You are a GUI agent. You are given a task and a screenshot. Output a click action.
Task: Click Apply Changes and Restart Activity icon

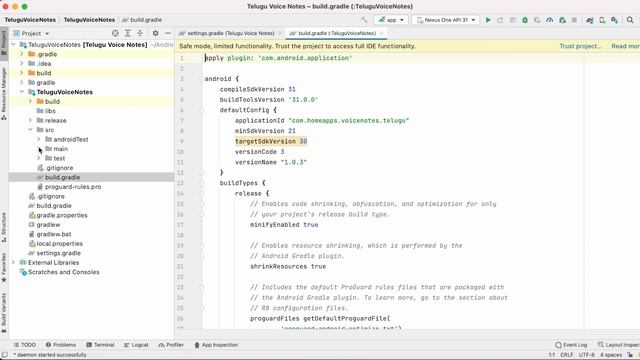(x=500, y=20)
